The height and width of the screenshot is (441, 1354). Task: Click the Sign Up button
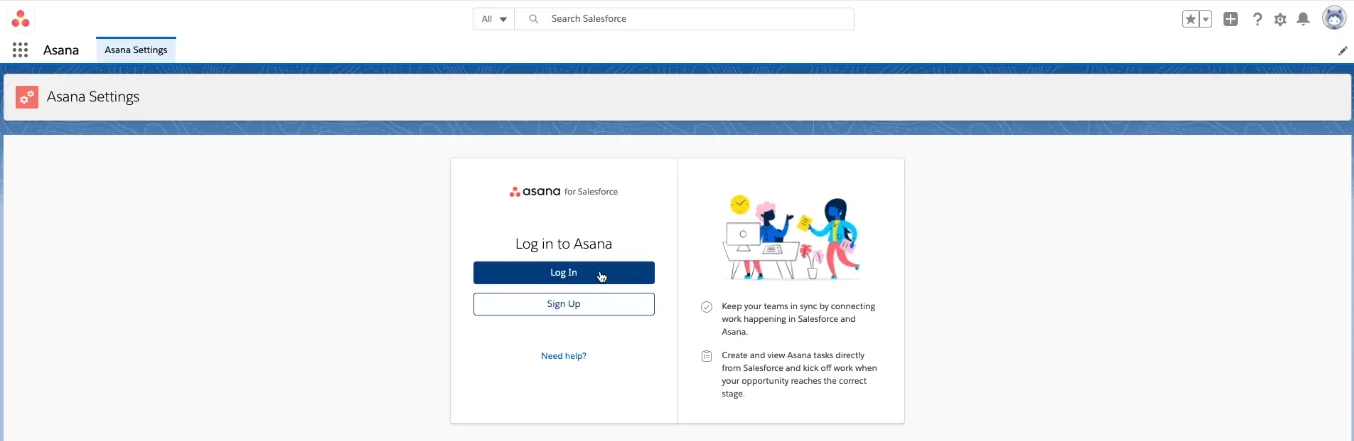(564, 304)
